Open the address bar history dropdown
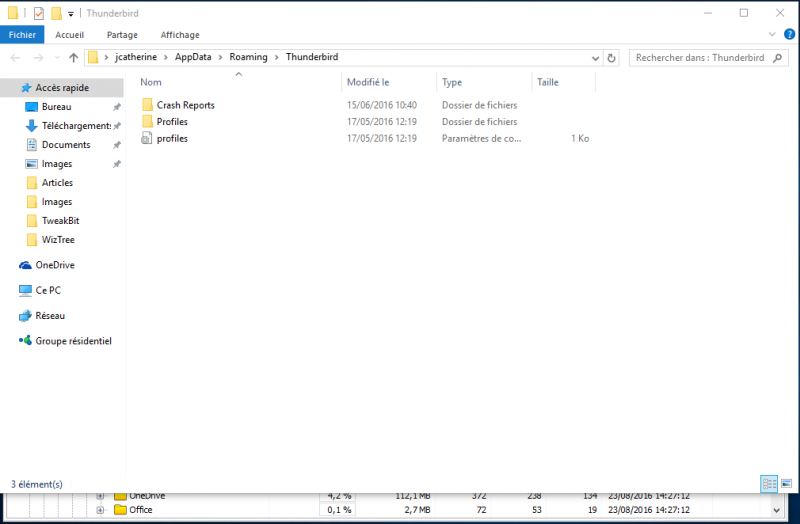Screen dimensions: 800x524 coord(595,58)
